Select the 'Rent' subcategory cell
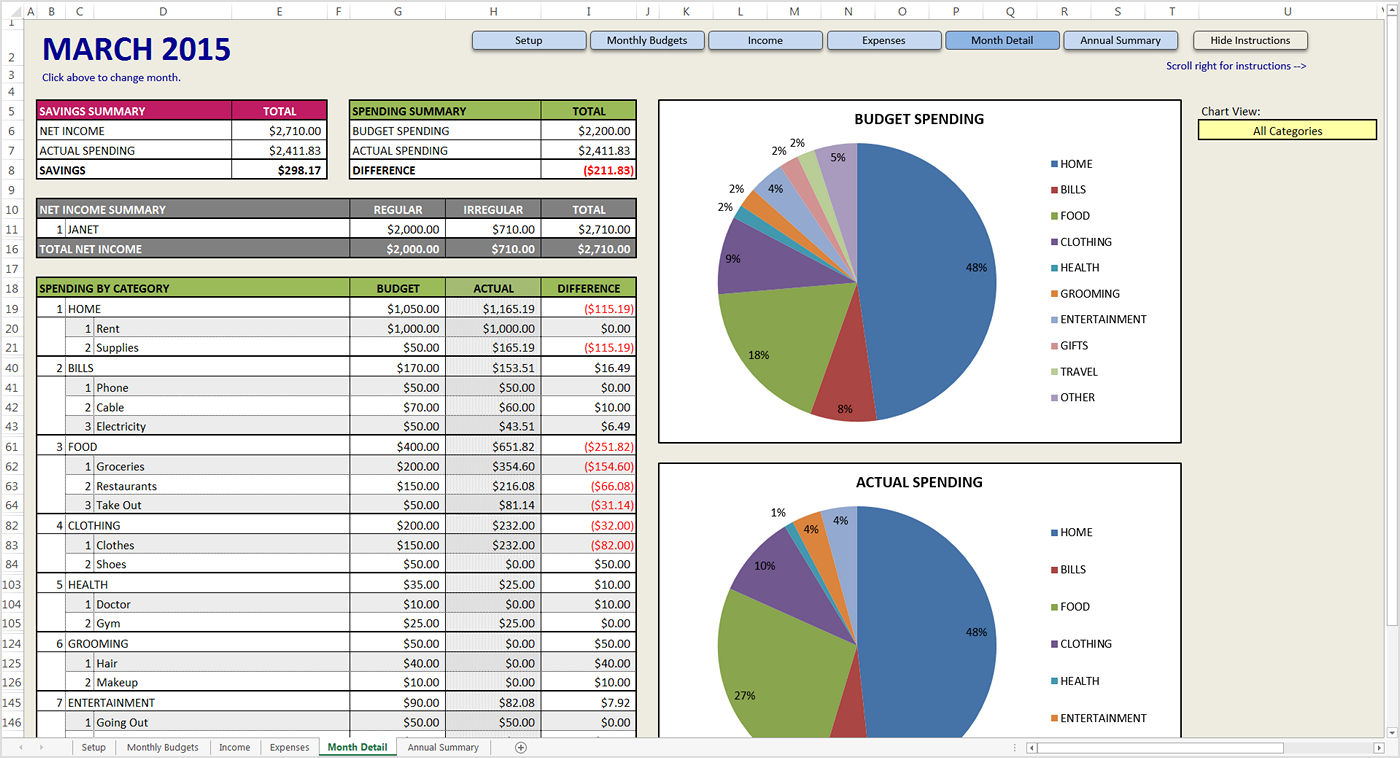This screenshot has width=1400, height=758. point(222,328)
